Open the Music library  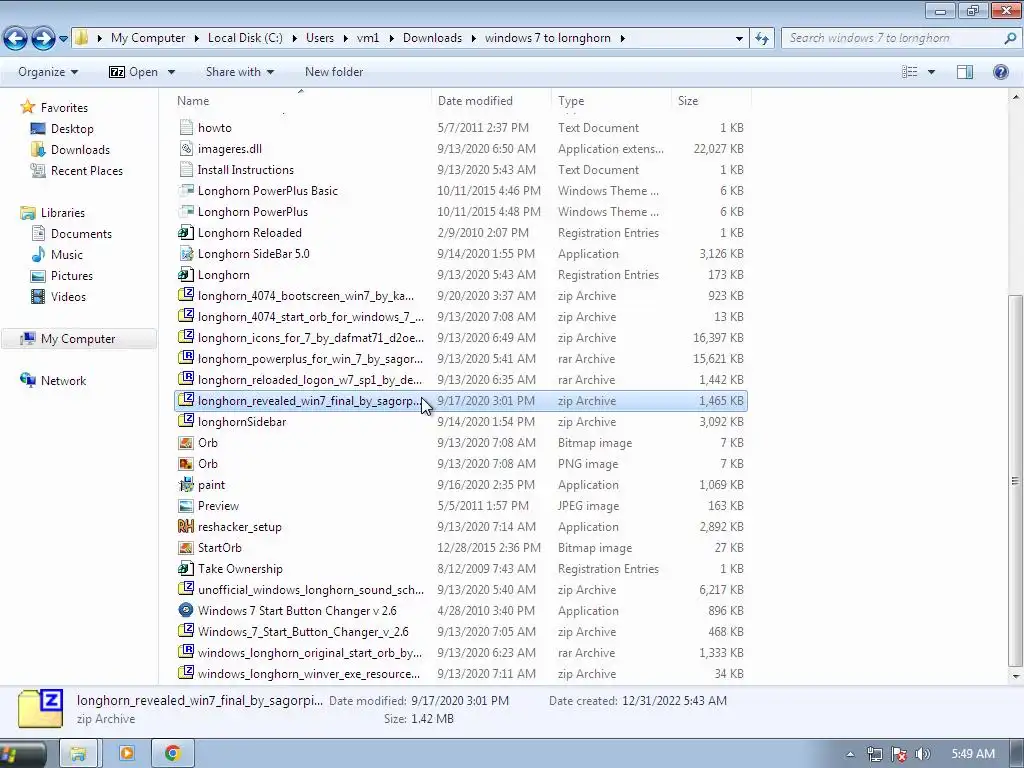tap(67, 255)
